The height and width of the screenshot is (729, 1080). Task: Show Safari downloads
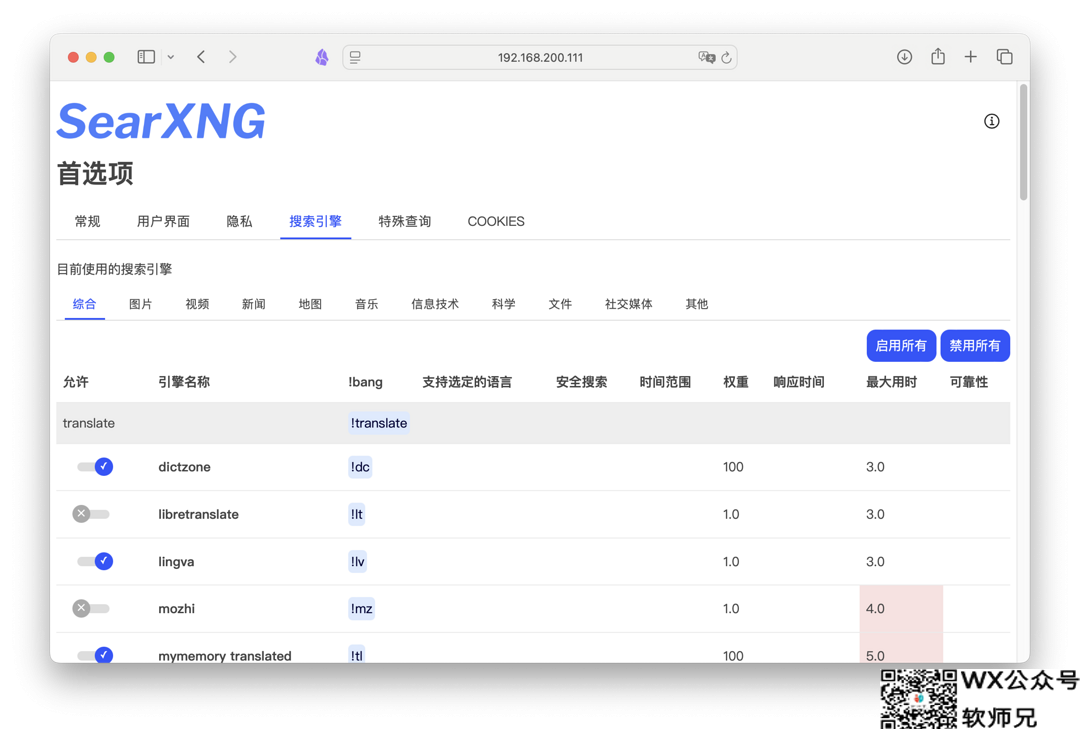coord(904,57)
